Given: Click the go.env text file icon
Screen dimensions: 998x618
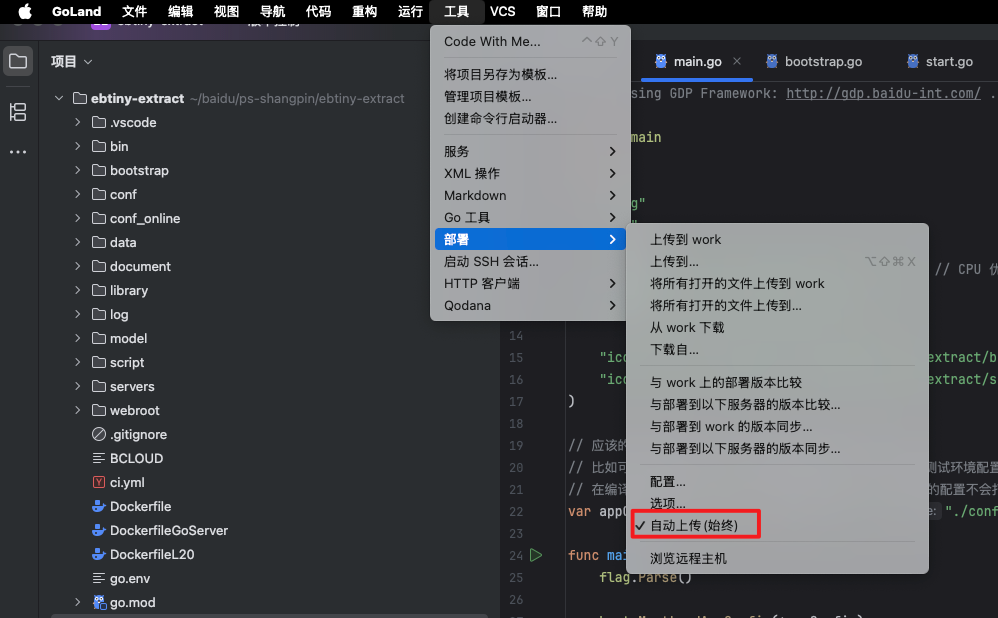Looking at the screenshot, I should 99,579.
